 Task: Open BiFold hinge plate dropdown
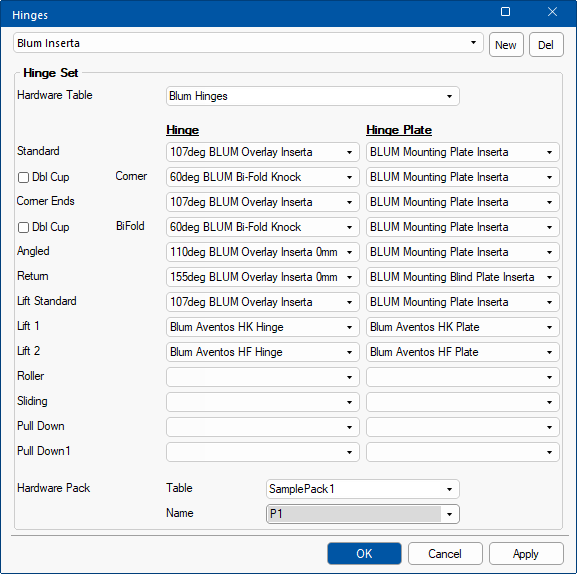tap(463, 227)
